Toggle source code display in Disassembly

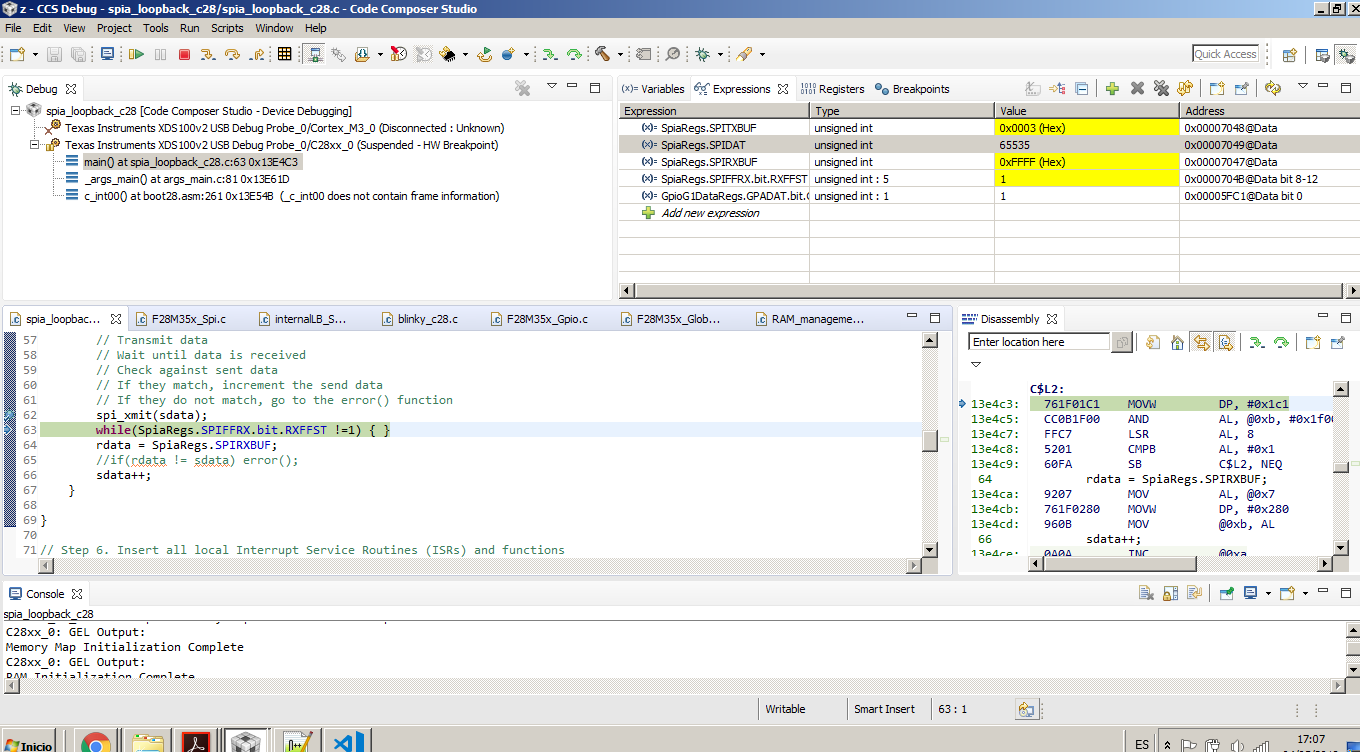(1224, 343)
